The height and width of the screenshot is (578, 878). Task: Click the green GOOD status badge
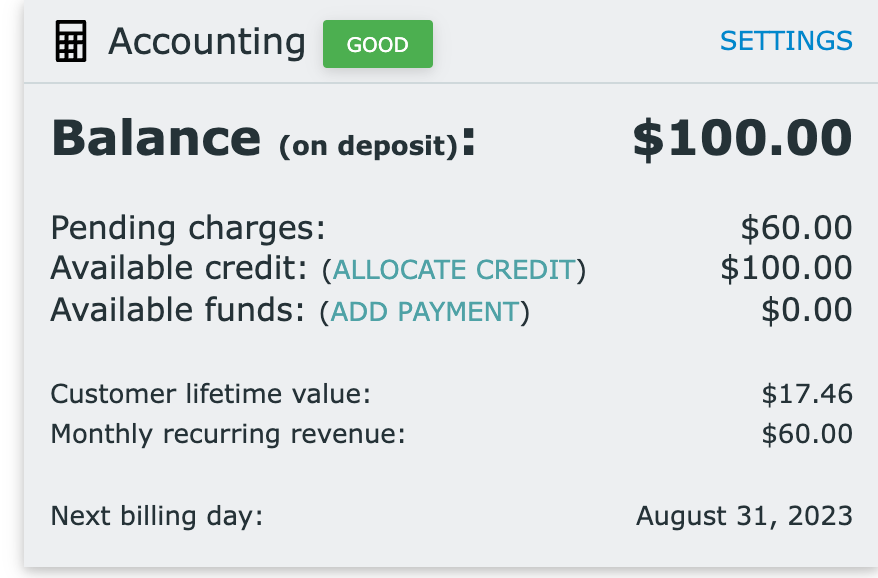(377, 44)
